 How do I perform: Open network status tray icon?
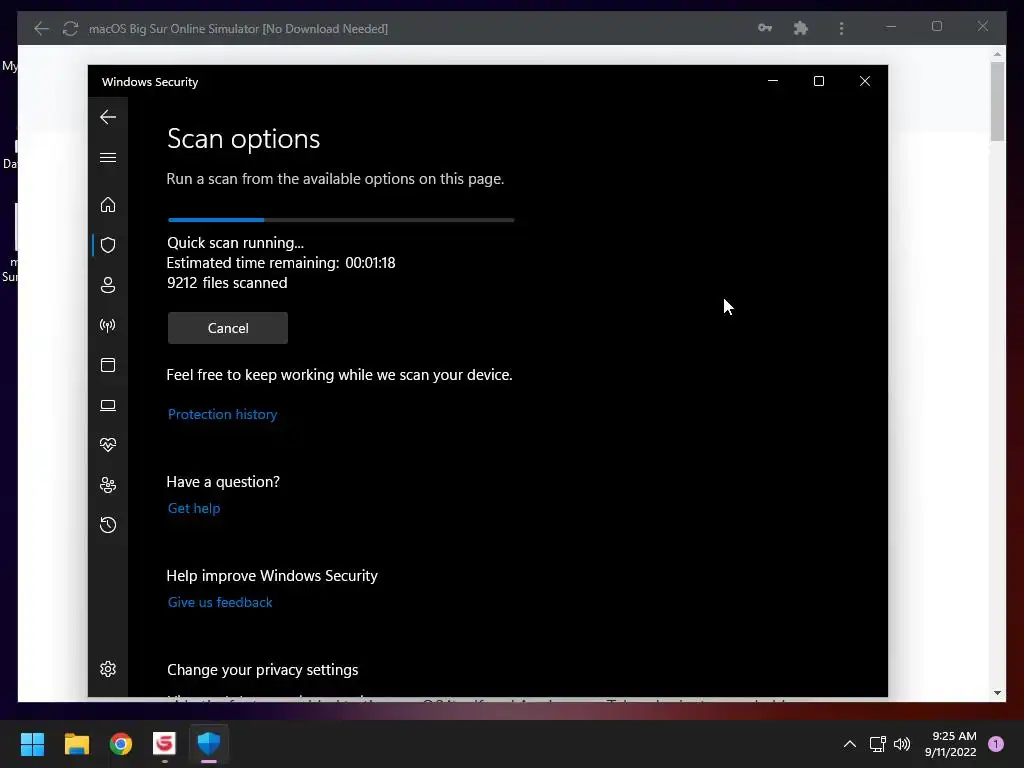point(877,744)
